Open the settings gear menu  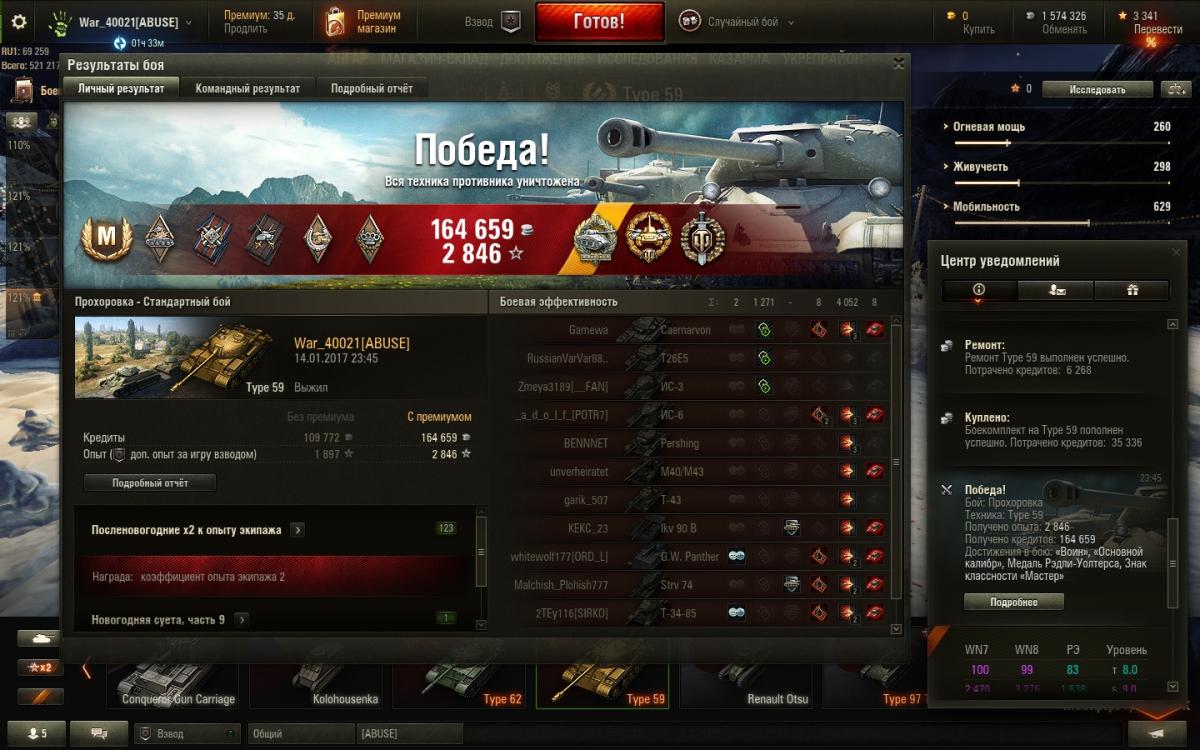pyautogui.click(x=19, y=22)
